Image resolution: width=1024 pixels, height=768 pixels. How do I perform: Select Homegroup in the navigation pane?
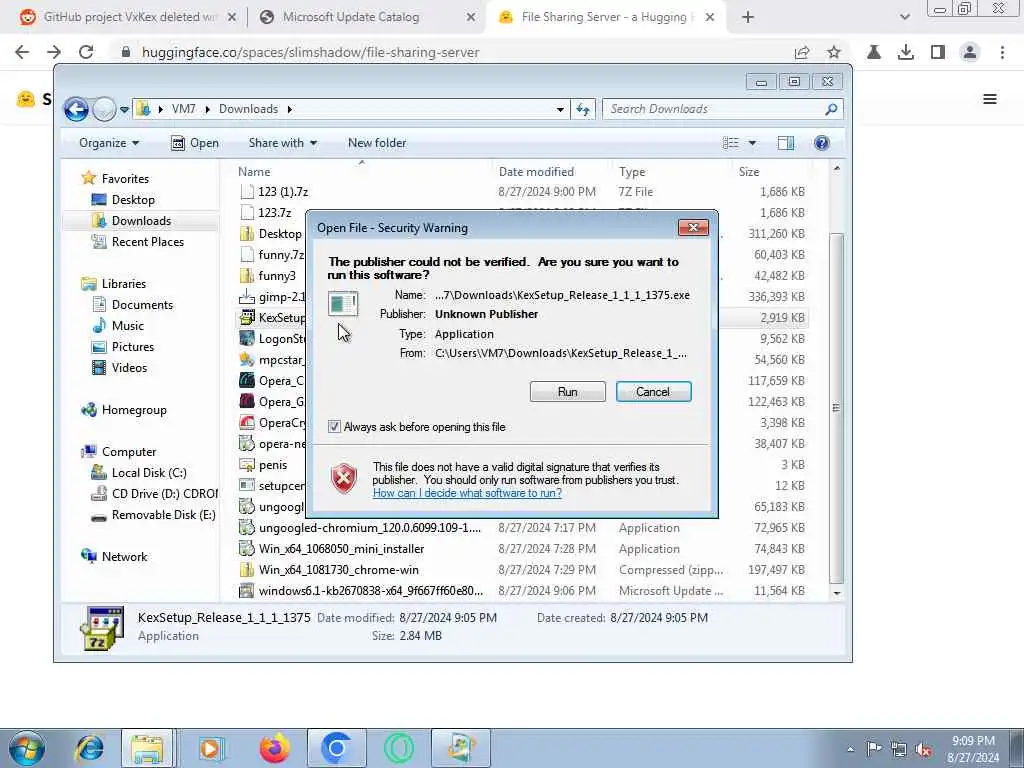click(134, 410)
